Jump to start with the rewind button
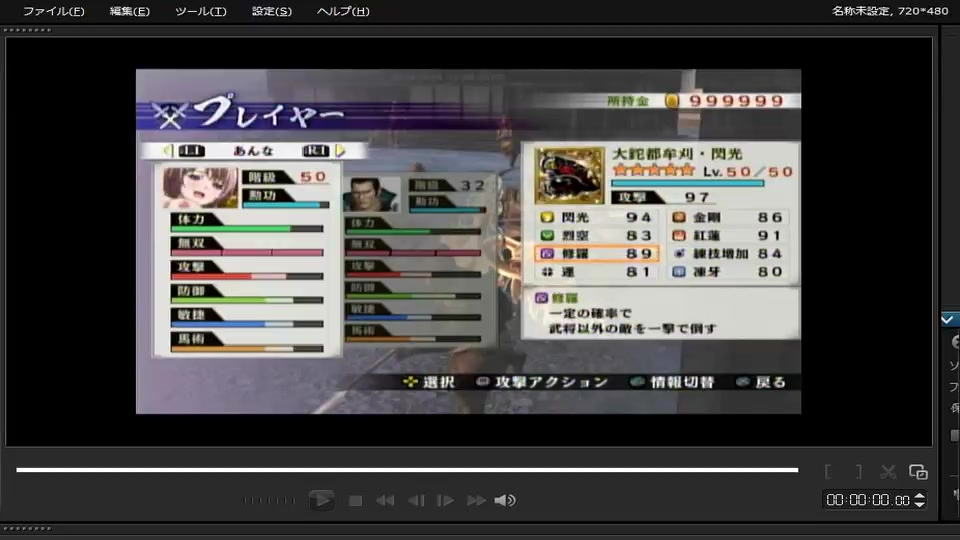Viewport: 960px width, 540px height. pos(385,501)
